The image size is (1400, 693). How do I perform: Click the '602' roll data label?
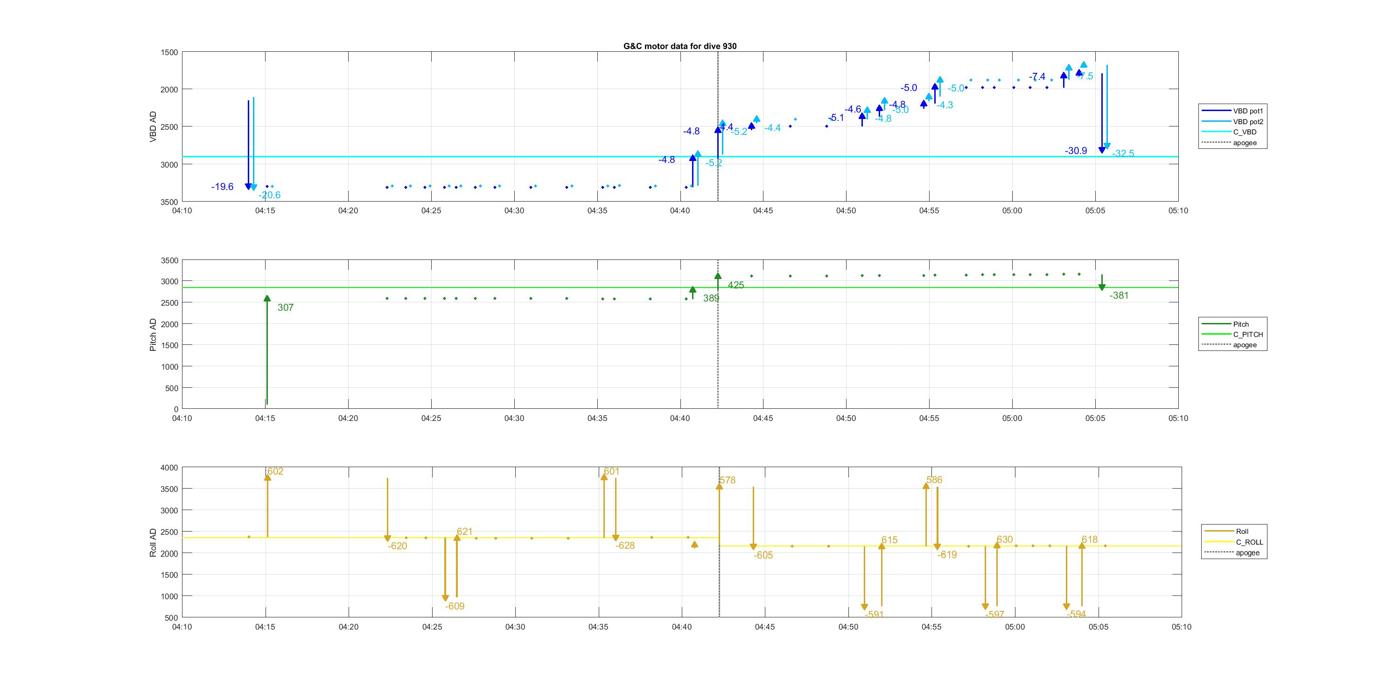click(x=275, y=472)
